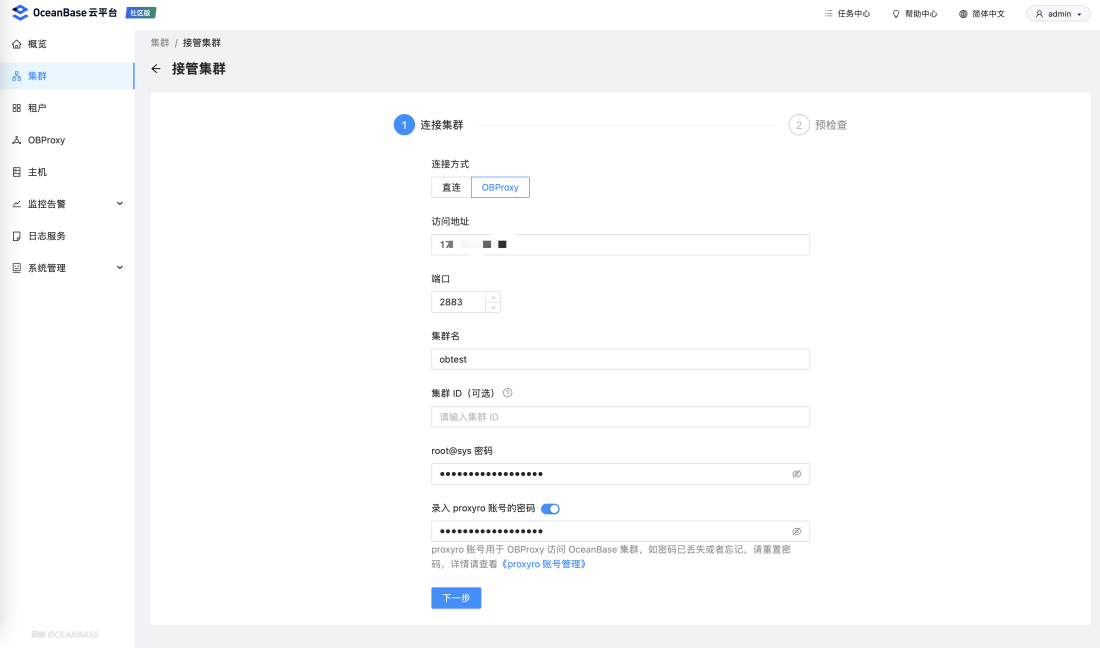
Task: Open 任务中心 task center in header
Action: click(847, 13)
